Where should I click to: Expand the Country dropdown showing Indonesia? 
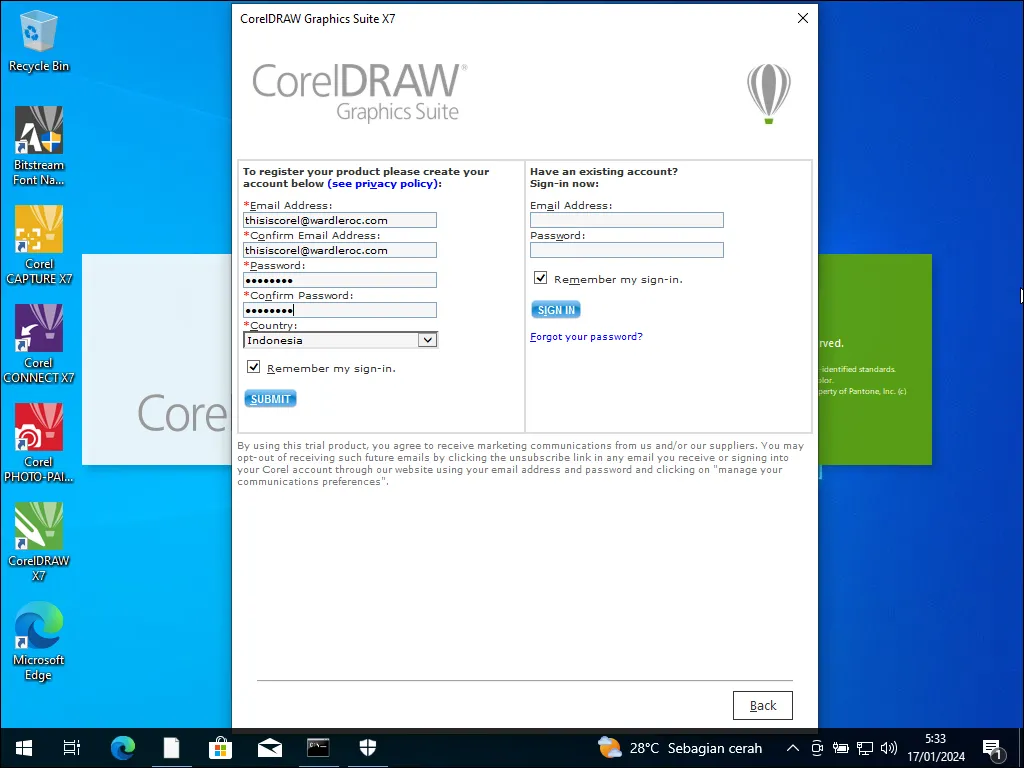[427, 340]
